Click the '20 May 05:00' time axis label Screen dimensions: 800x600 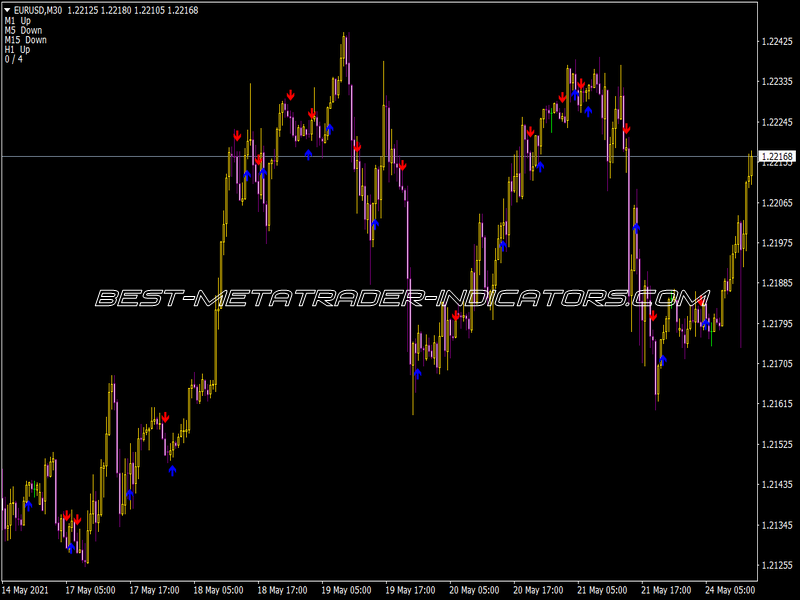[x=474, y=590]
